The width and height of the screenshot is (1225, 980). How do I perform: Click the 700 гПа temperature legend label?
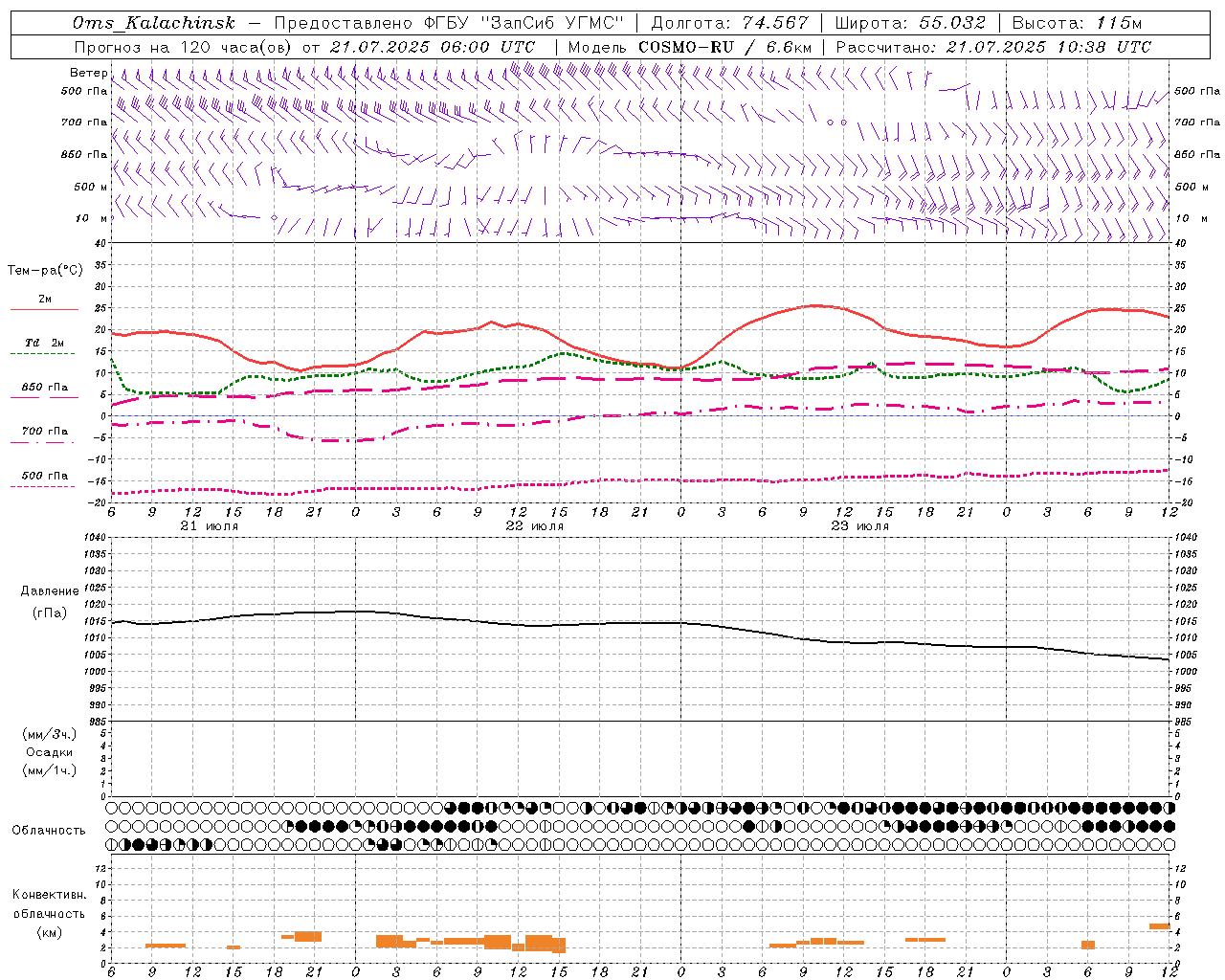pos(45,431)
